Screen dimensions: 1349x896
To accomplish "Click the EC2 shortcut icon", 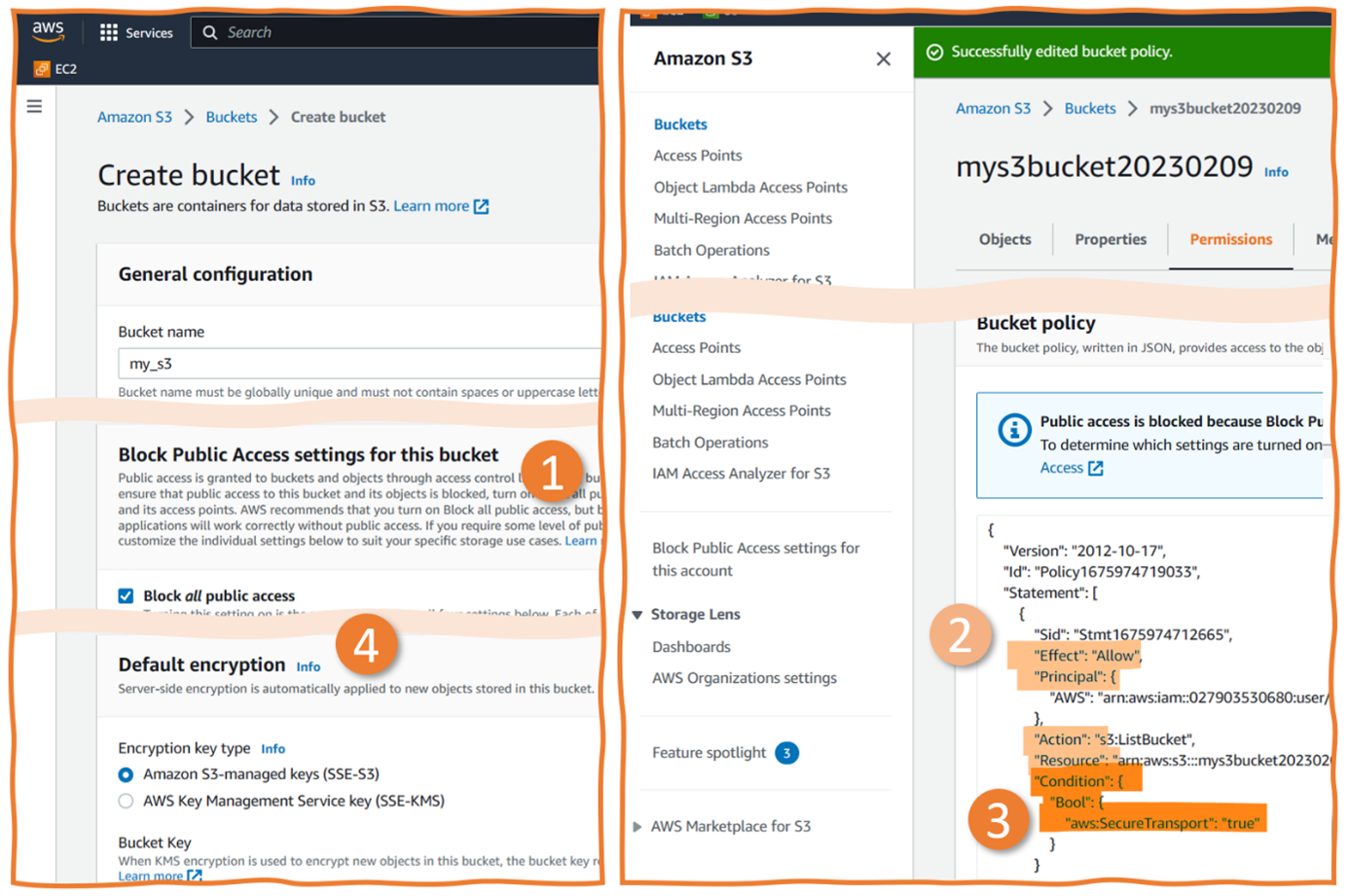I will [42, 69].
